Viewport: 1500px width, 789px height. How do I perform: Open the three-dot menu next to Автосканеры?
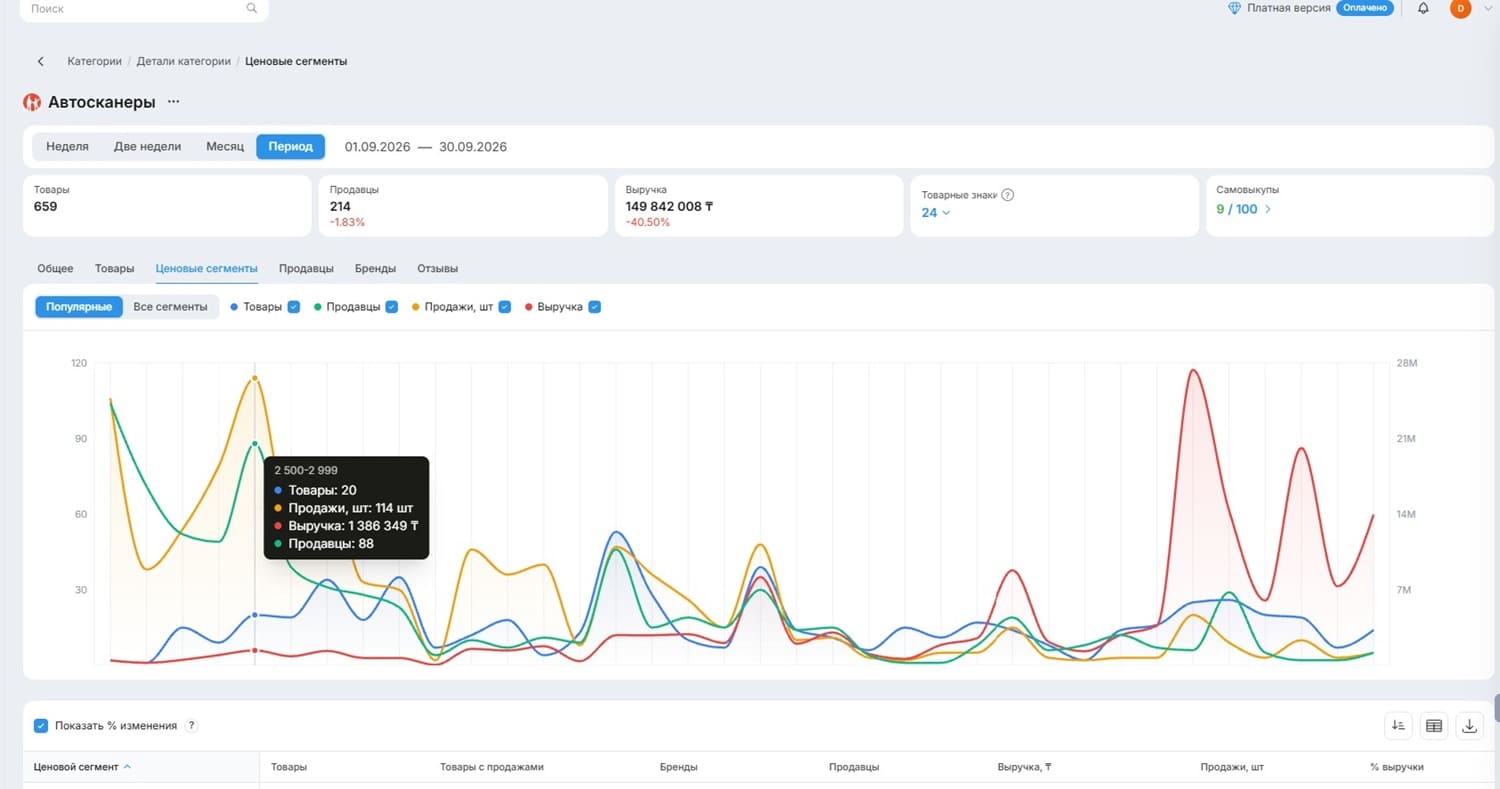[174, 102]
